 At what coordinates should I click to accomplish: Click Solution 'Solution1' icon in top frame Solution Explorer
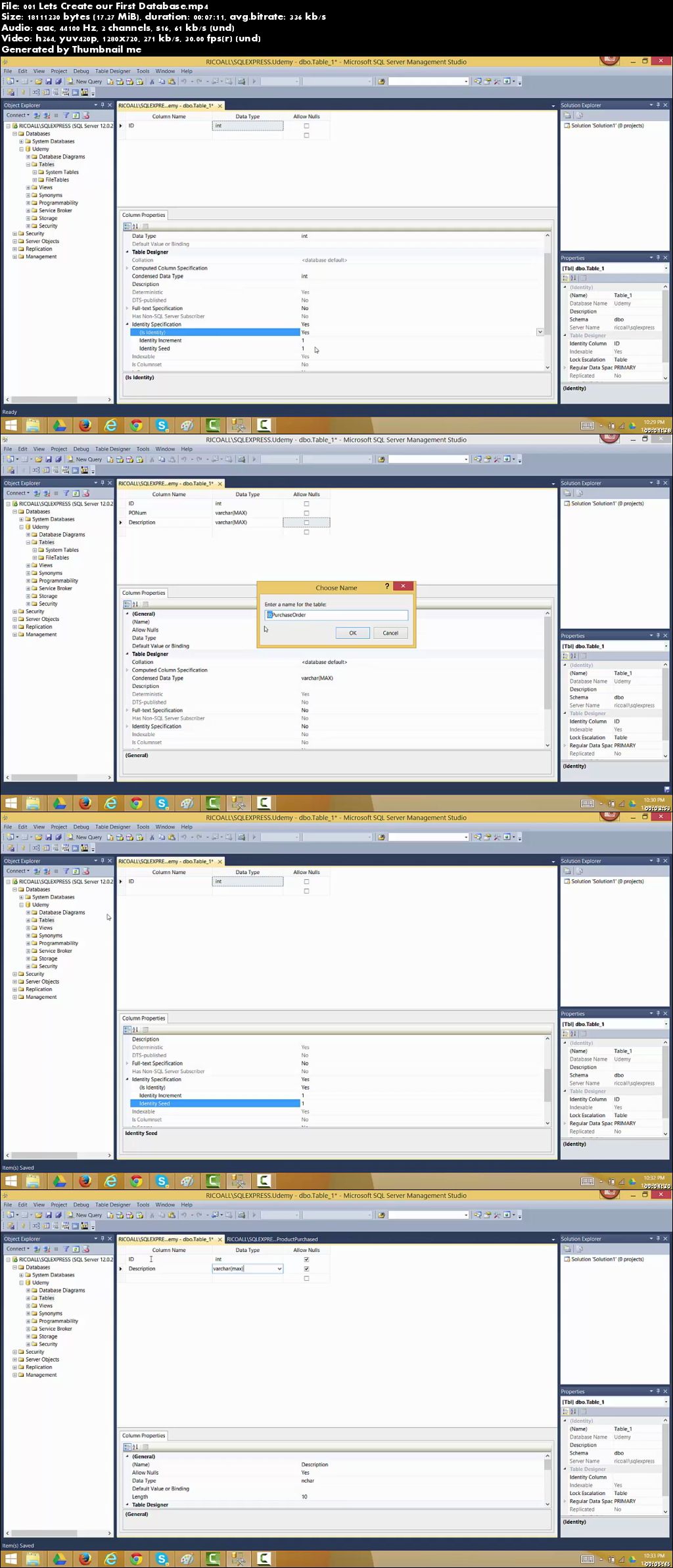point(567,126)
